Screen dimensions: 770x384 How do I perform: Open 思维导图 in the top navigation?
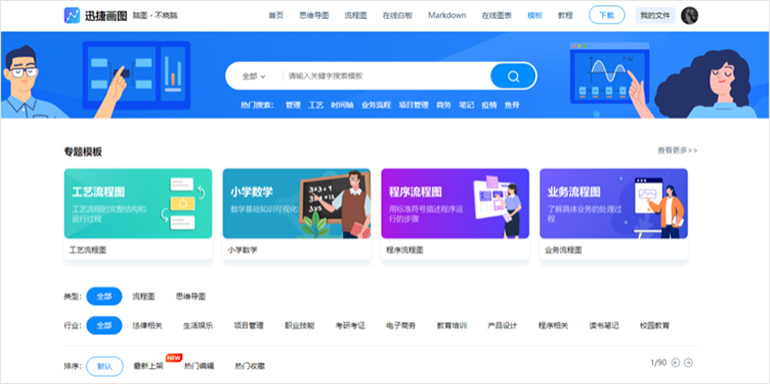click(314, 15)
